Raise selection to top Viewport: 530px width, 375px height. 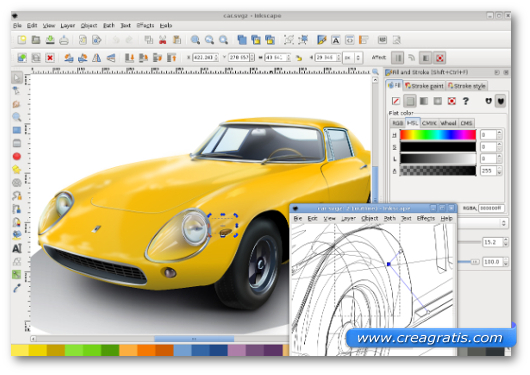point(172,58)
